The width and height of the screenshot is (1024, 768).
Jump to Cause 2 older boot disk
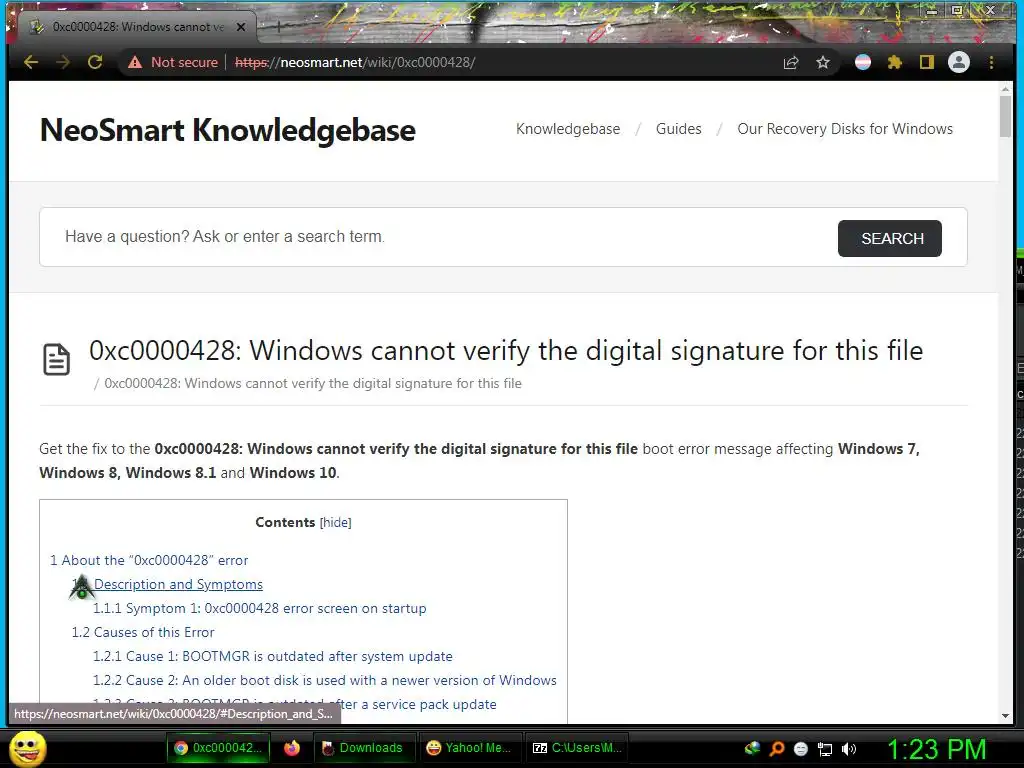tap(325, 680)
